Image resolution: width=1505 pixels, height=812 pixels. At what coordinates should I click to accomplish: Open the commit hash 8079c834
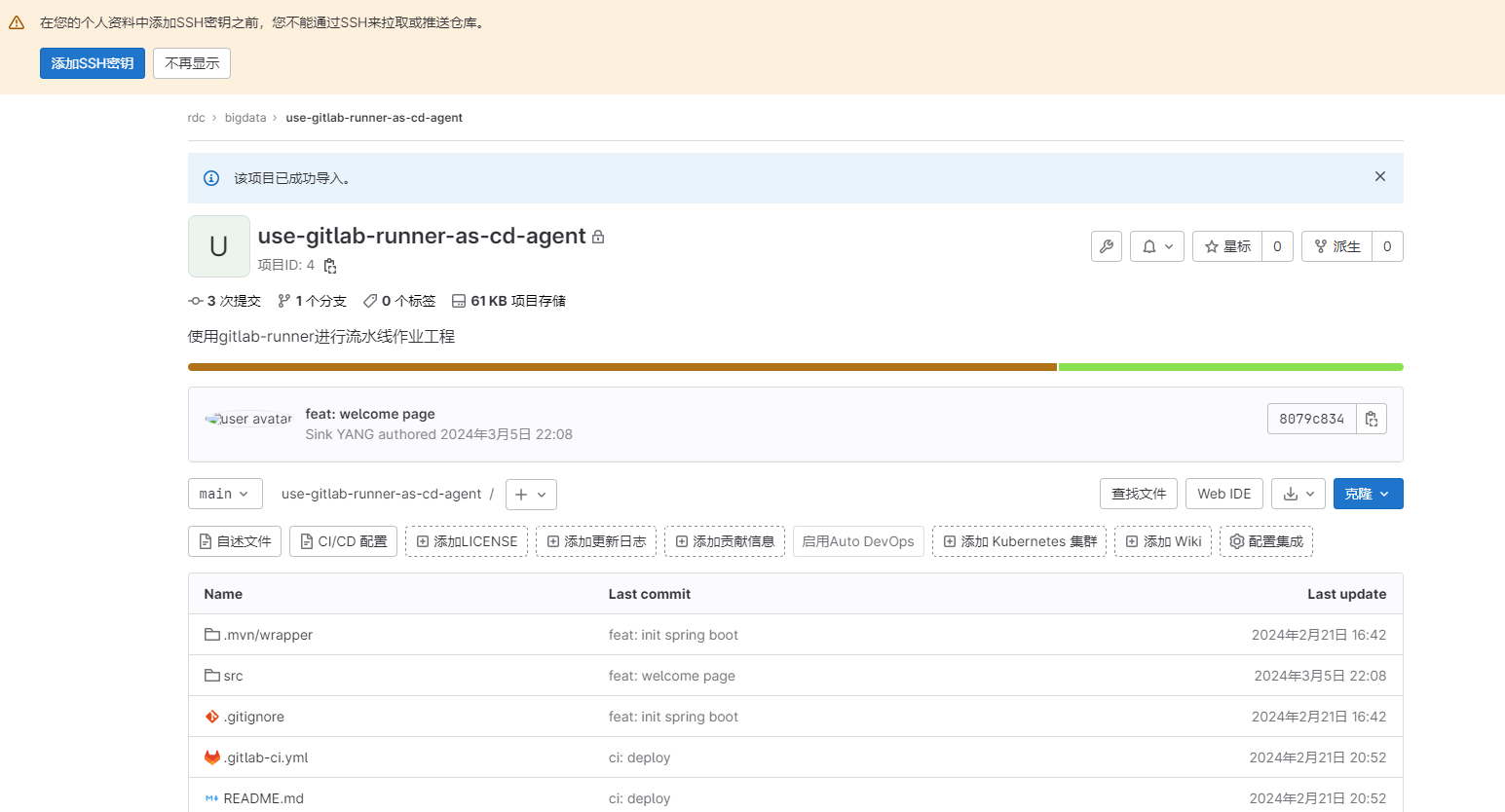pos(1311,419)
